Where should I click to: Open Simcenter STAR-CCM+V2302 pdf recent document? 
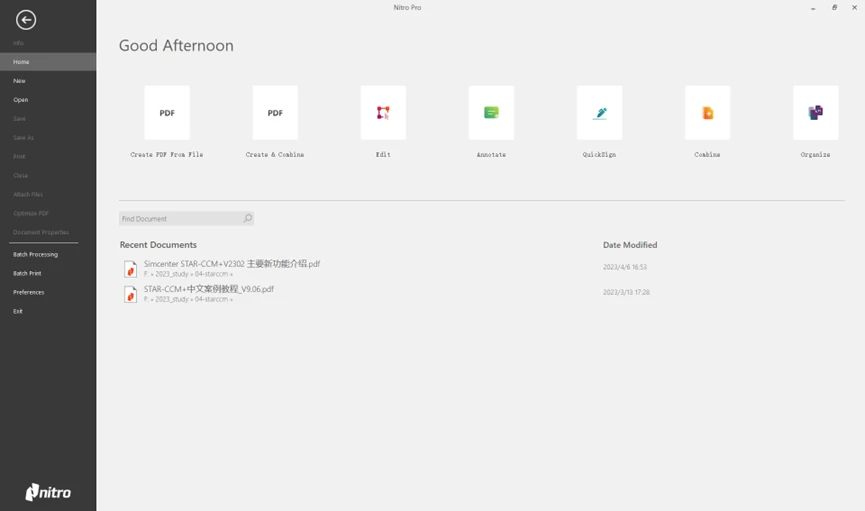(x=232, y=264)
